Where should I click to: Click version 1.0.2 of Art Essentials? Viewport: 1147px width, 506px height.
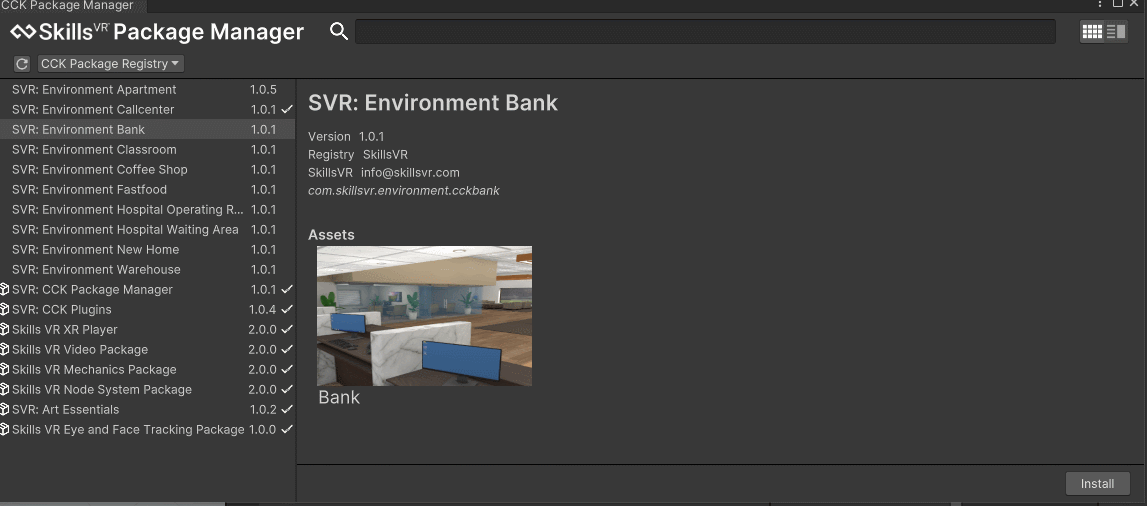tap(263, 409)
